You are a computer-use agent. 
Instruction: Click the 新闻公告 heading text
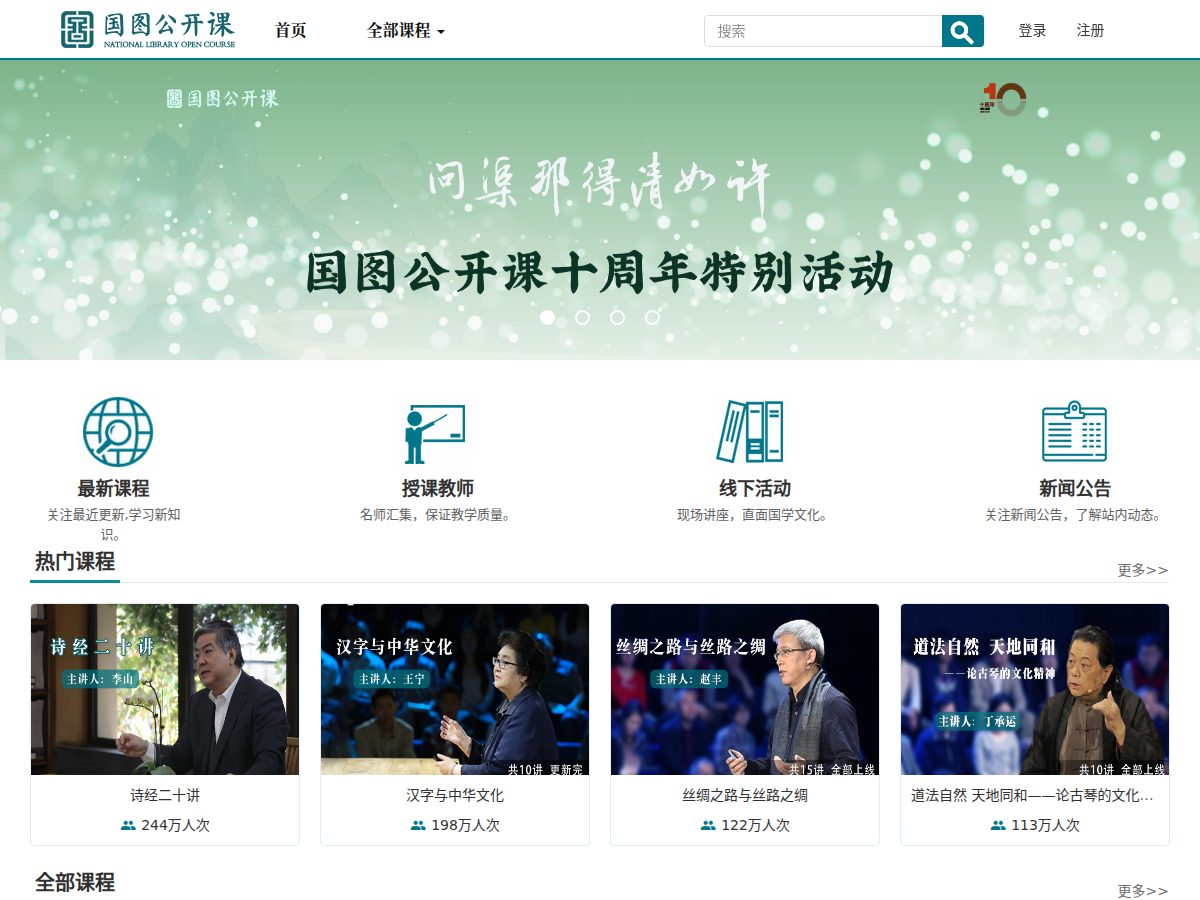(1075, 489)
